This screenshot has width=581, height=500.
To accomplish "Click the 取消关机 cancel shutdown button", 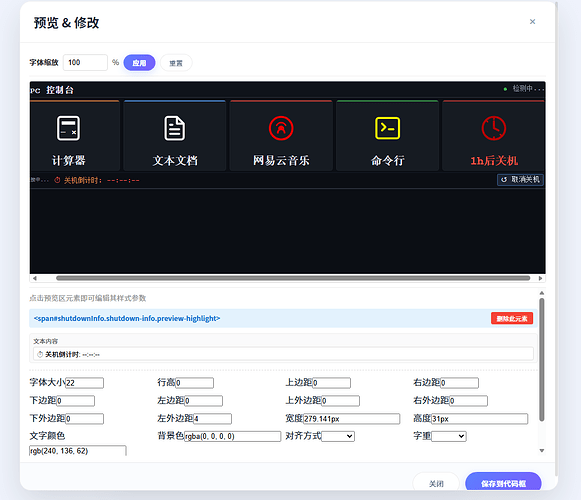I will 521,180.
